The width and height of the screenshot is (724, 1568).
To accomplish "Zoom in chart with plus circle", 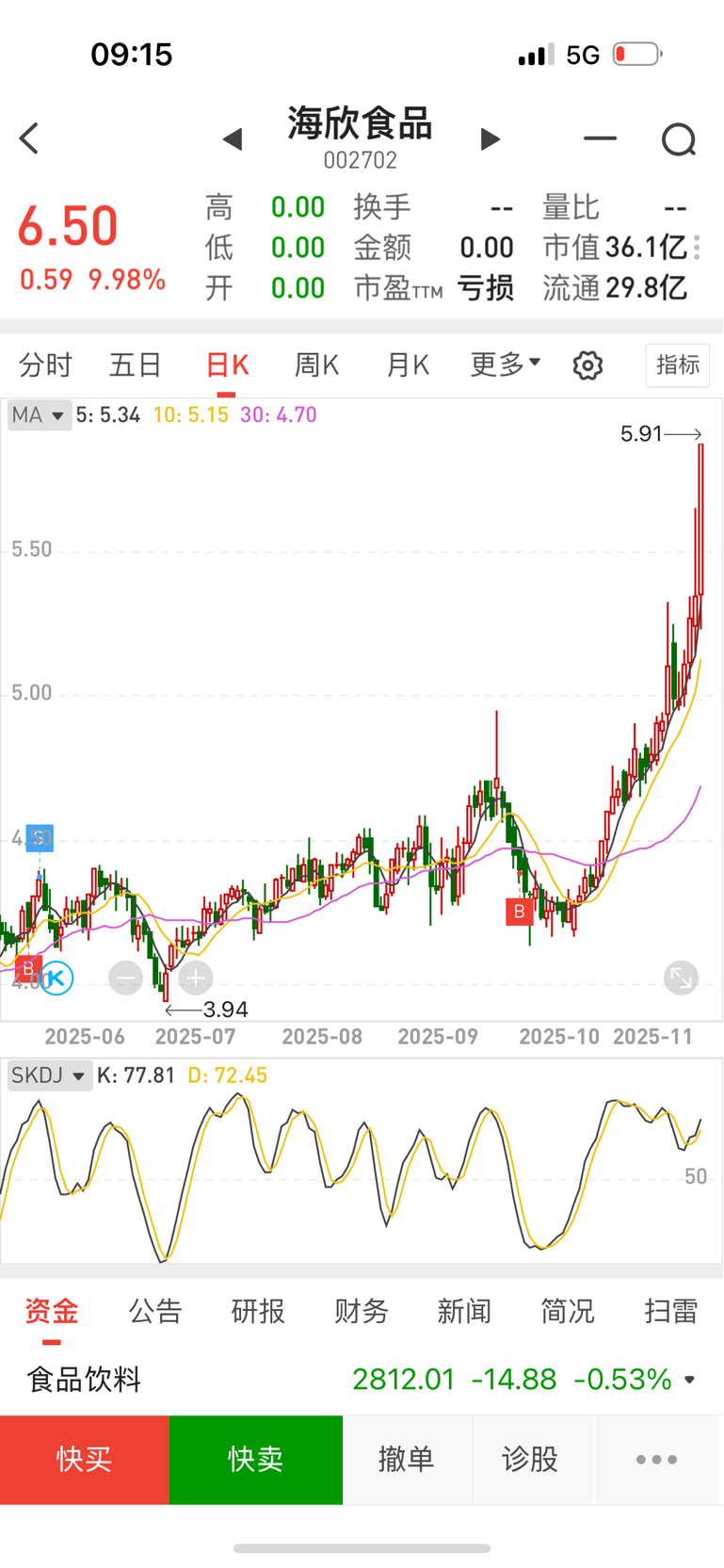I will (195, 978).
